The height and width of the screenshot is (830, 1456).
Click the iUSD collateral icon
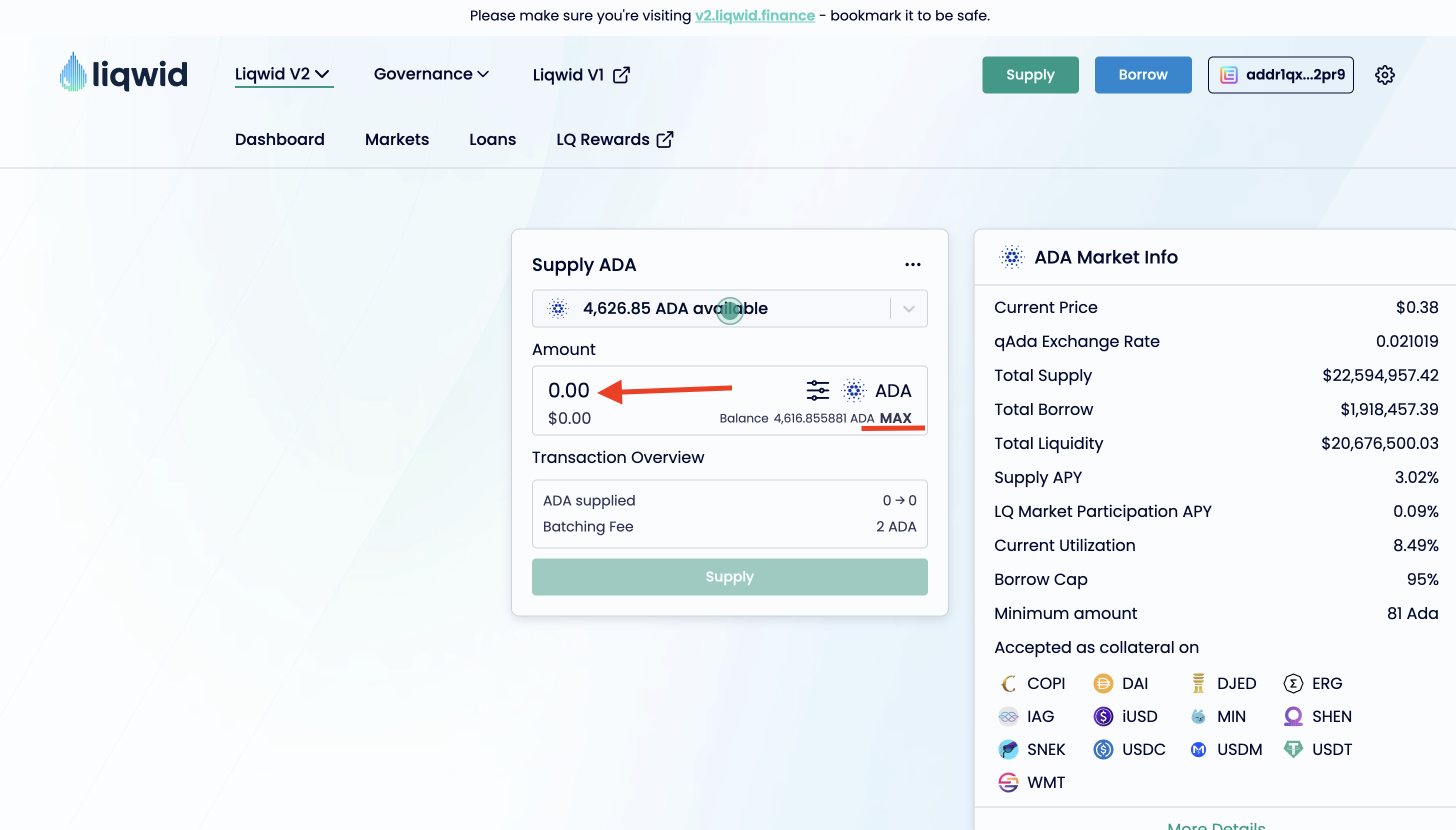pos(1103,716)
